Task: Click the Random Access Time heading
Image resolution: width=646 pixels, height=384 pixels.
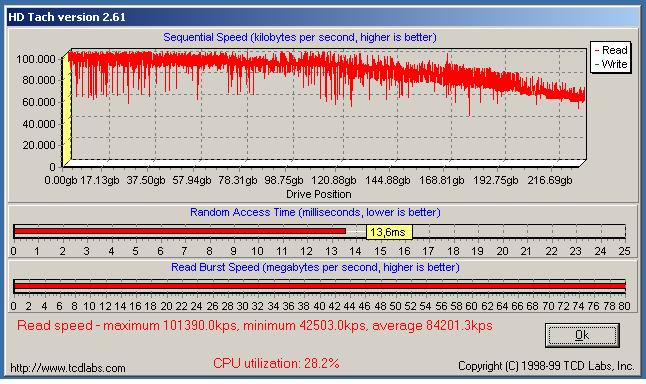Action: click(x=315, y=212)
